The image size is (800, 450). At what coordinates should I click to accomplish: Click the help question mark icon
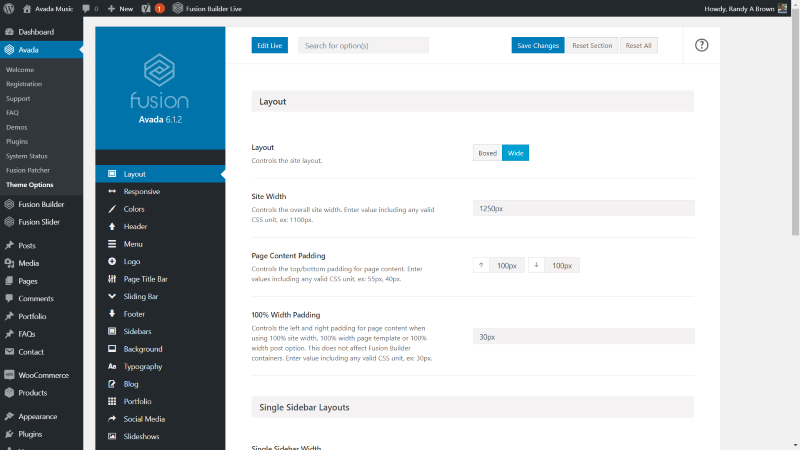point(702,45)
